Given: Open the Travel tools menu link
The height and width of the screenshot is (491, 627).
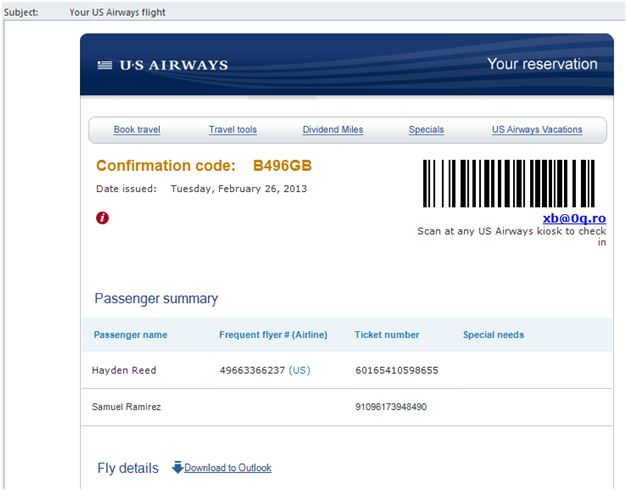Looking at the screenshot, I should [233, 130].
